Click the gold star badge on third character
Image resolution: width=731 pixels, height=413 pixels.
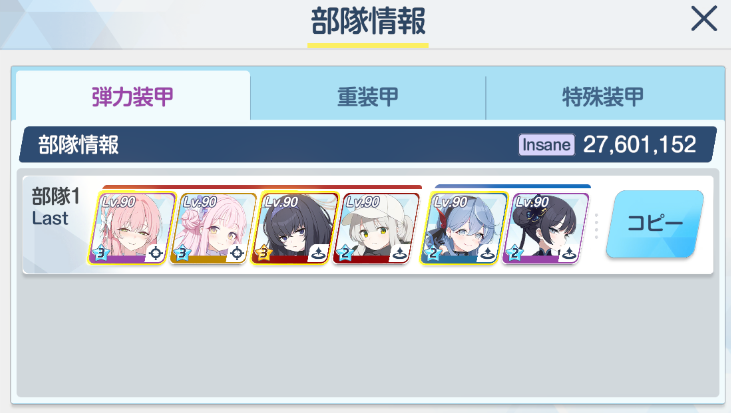pos(263,254)
